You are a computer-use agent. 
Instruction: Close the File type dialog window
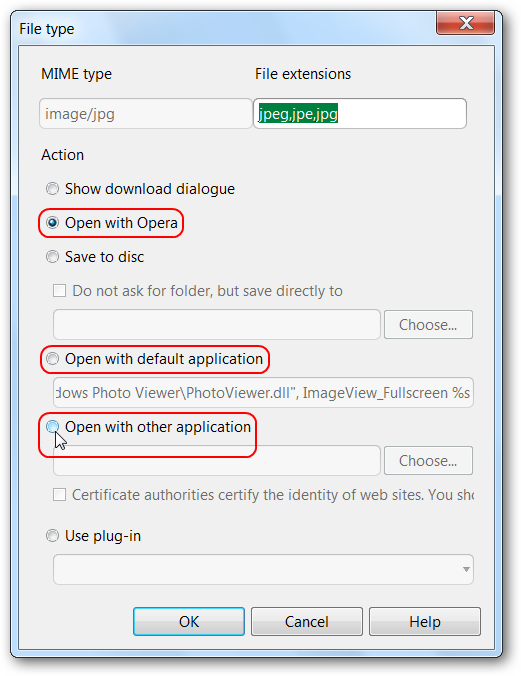(x=465, y=23)
